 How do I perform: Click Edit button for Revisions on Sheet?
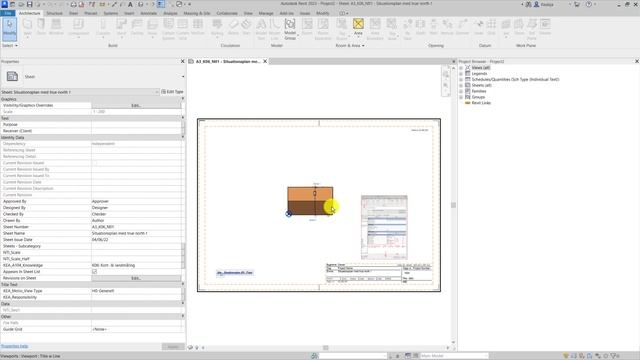point(136,278)
